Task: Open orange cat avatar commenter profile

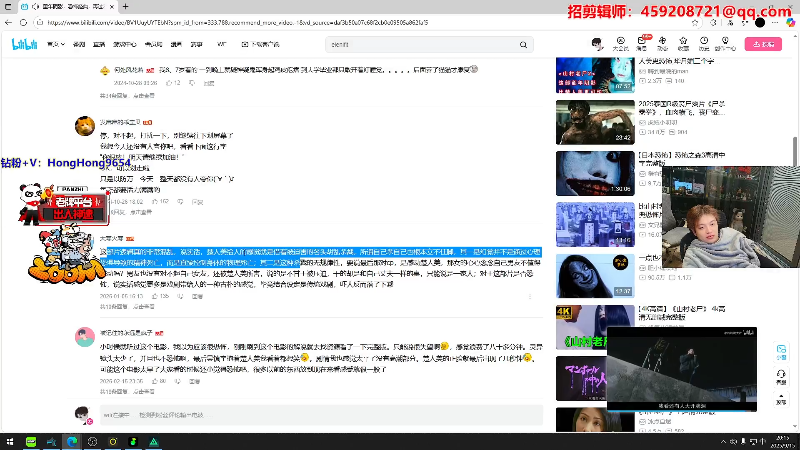Action: (x=85, y=126)
